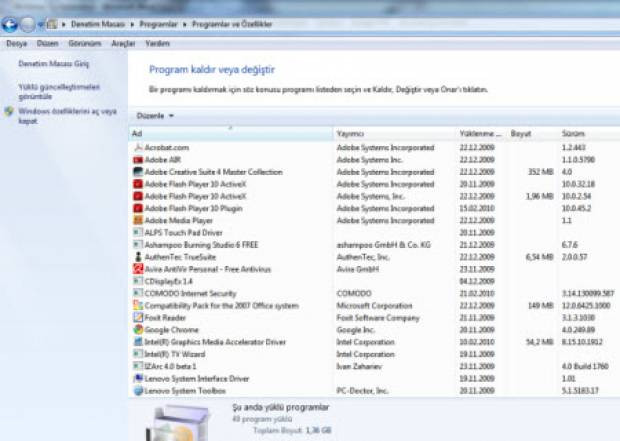620x441 pixels.
Task: Select Avira AntiVir Personal - Free Antivirus
Action: (208, 269)
